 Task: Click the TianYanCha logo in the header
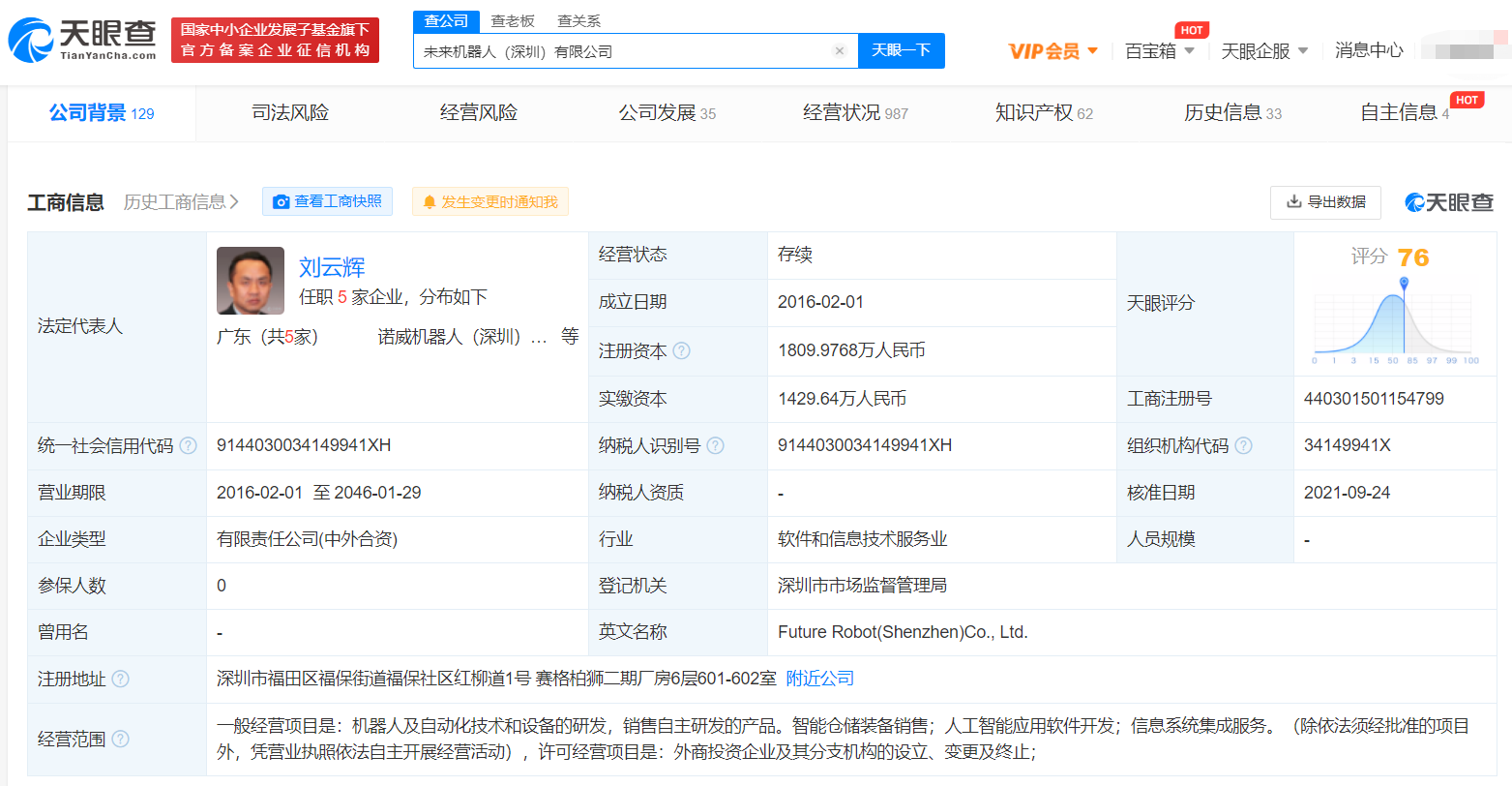point(83,40)
